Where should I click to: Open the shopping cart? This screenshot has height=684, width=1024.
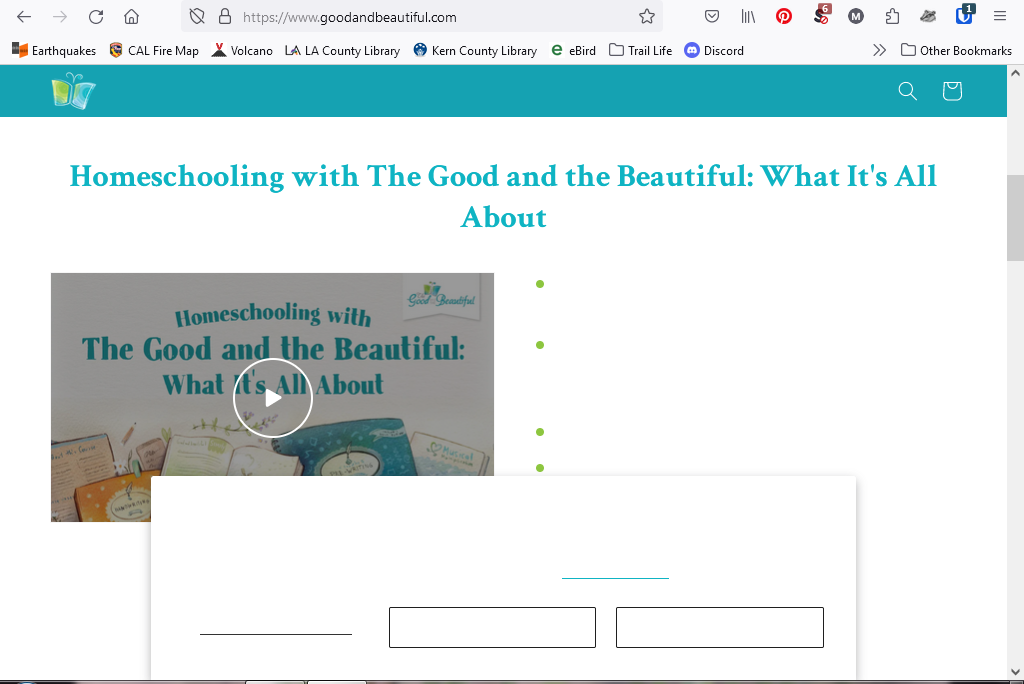(x=952, y=91)
